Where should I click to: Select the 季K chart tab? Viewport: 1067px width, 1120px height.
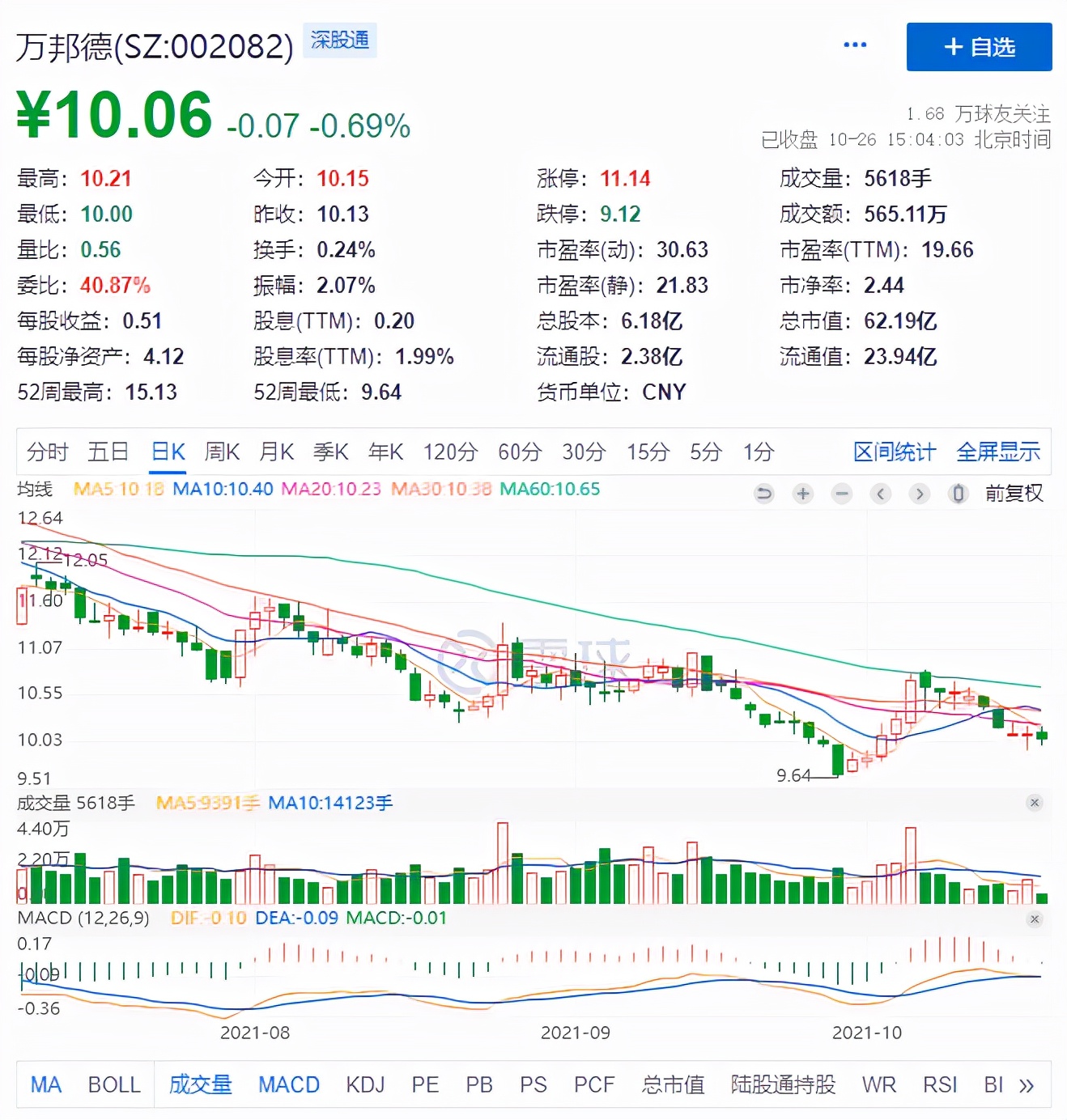click(331, 452)
